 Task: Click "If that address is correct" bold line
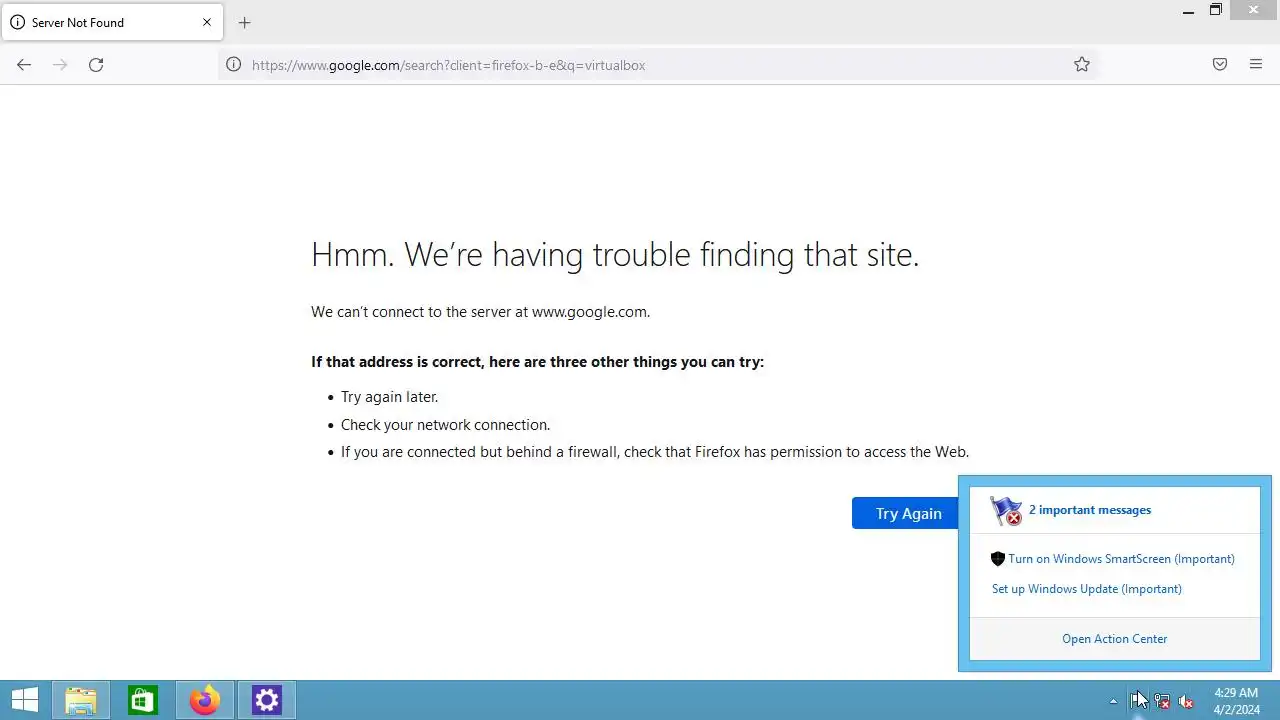[537, 362]
